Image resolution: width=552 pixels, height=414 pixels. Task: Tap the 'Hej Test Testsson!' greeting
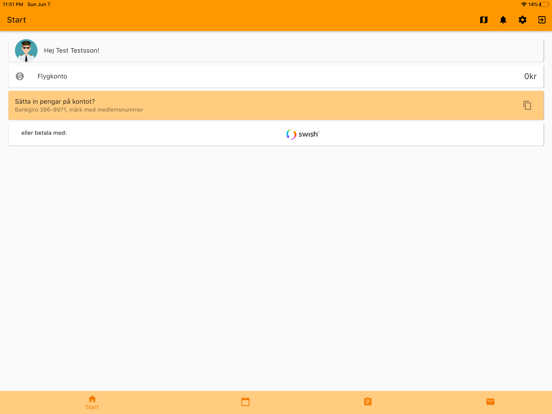tap(71, 50)
